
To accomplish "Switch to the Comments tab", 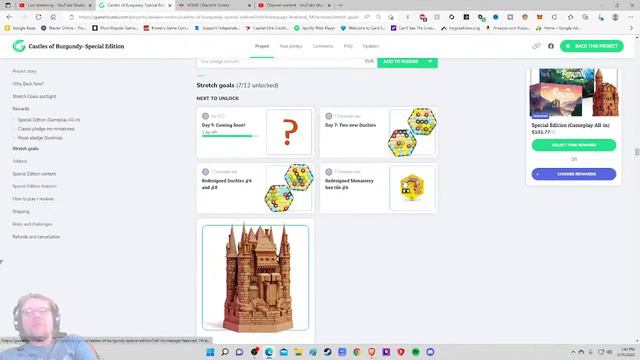I will tap(323, 46).
